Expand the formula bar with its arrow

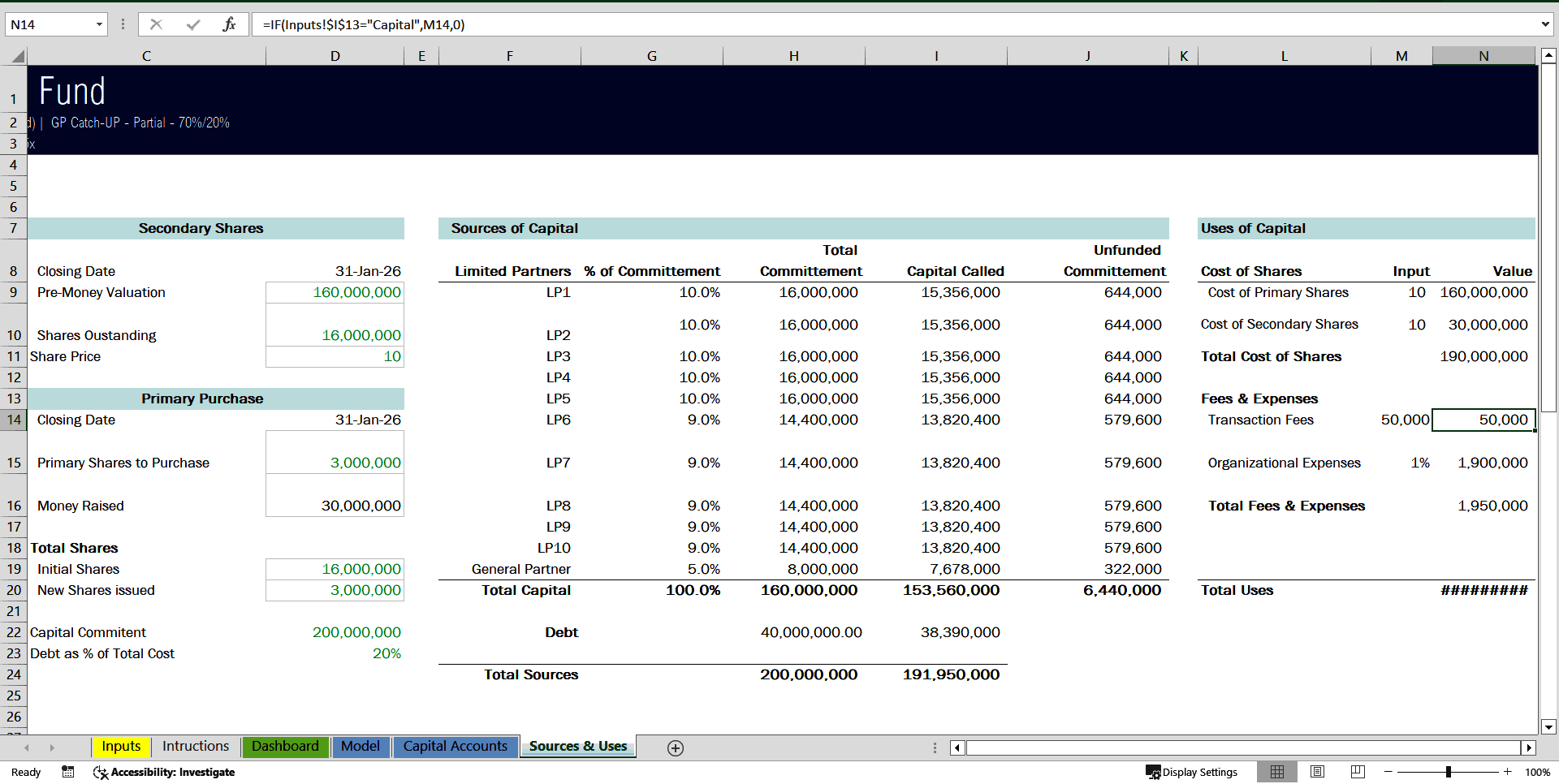tap(1544, 24)
